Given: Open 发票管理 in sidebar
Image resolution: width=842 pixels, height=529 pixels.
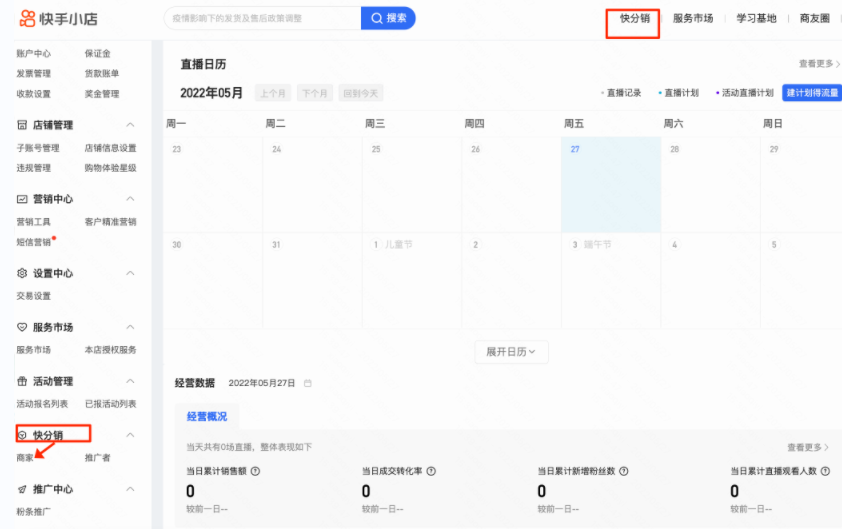Looking at the screenshot, I should tap(33, 73).
